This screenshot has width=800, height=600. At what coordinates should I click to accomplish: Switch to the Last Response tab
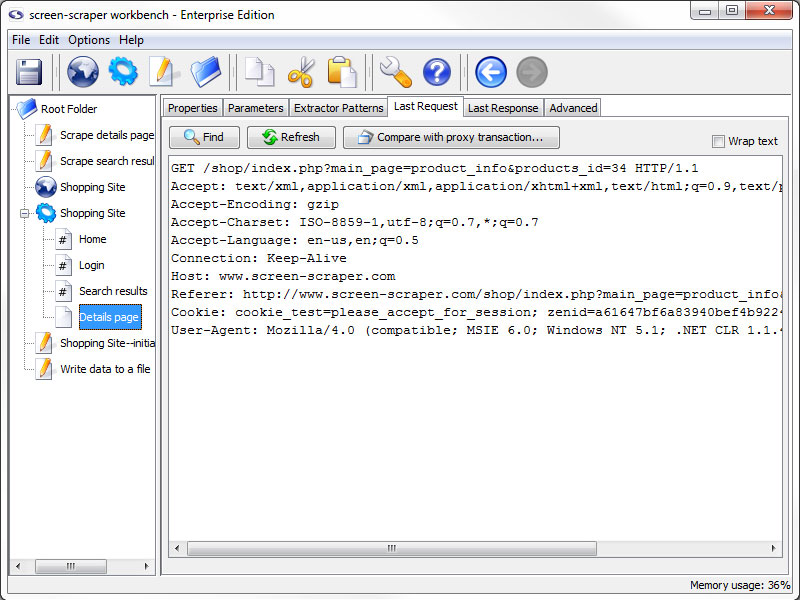pos(503,108)
